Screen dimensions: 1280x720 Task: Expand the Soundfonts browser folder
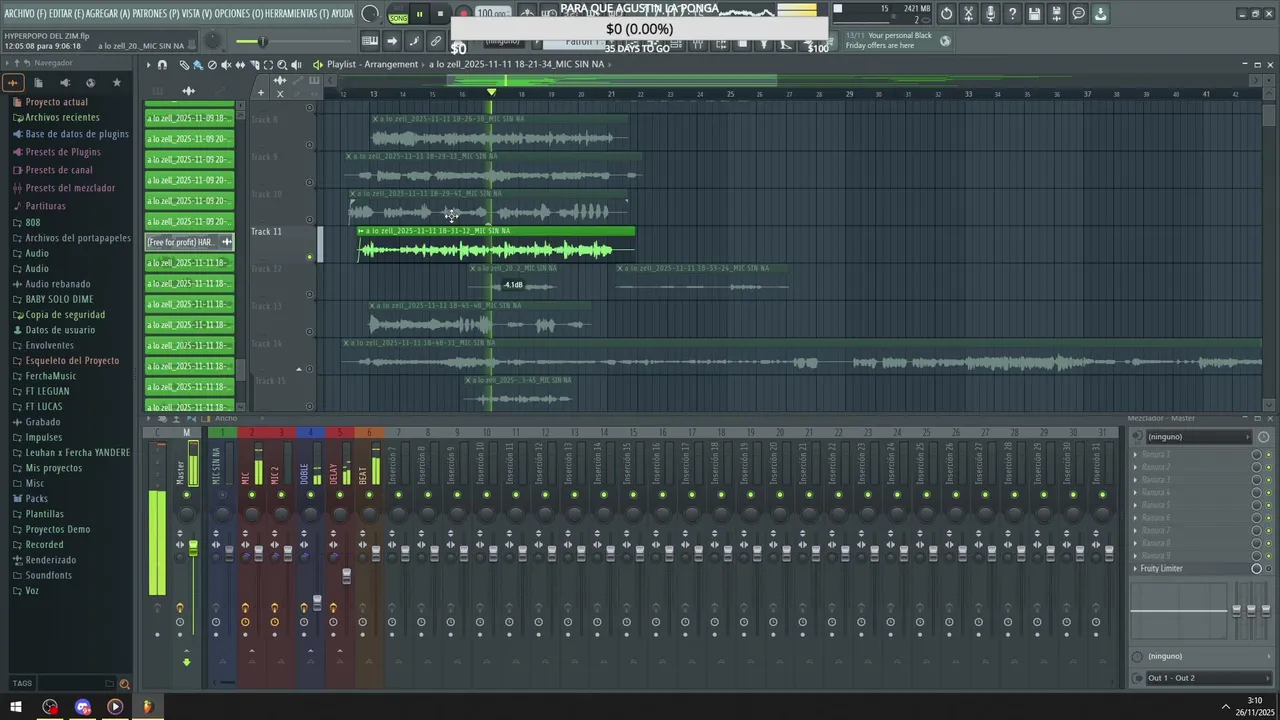(48, 575)
